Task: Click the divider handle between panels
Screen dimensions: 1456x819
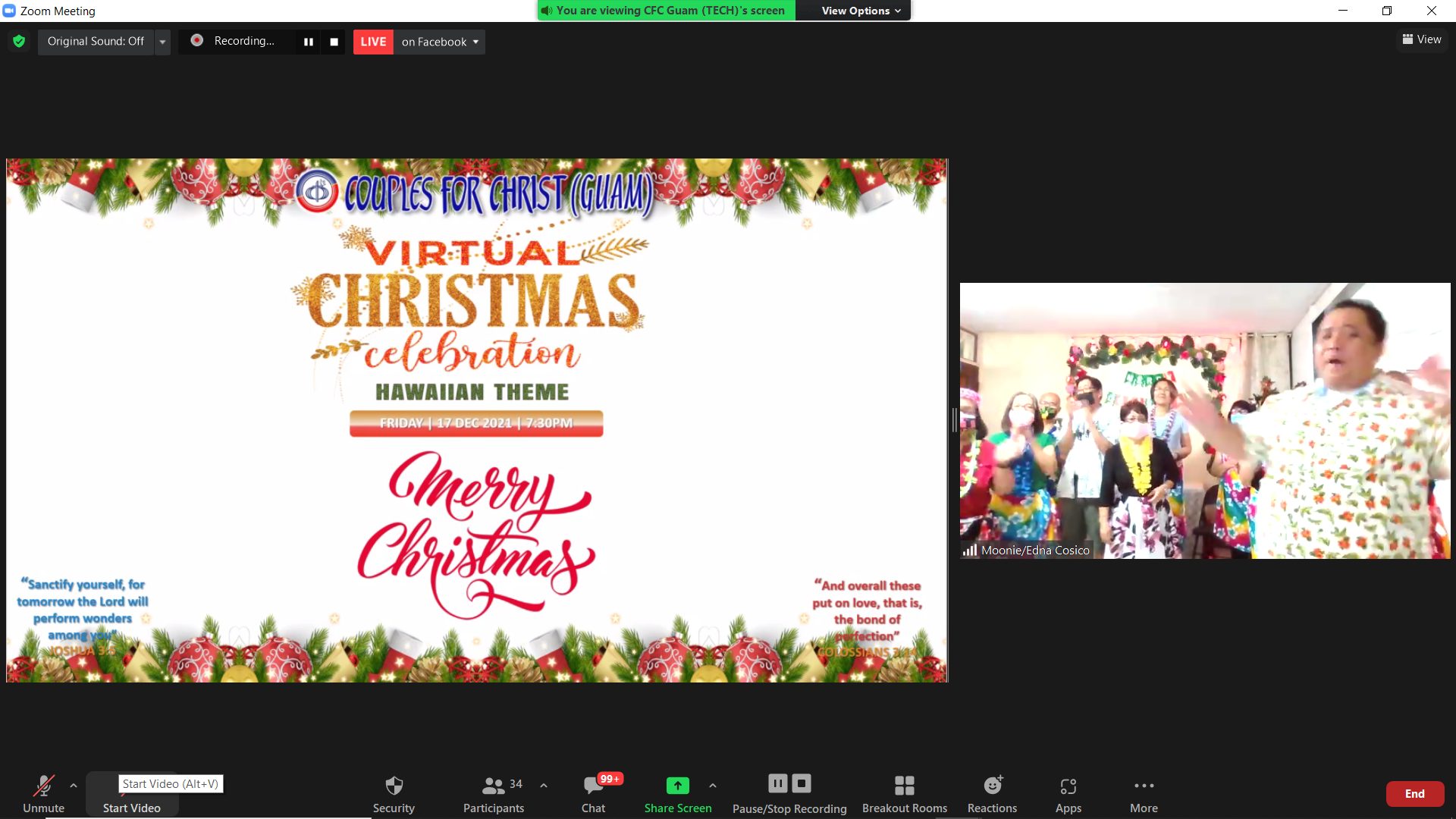Action: pyautogui.click(x=954, y=420)
